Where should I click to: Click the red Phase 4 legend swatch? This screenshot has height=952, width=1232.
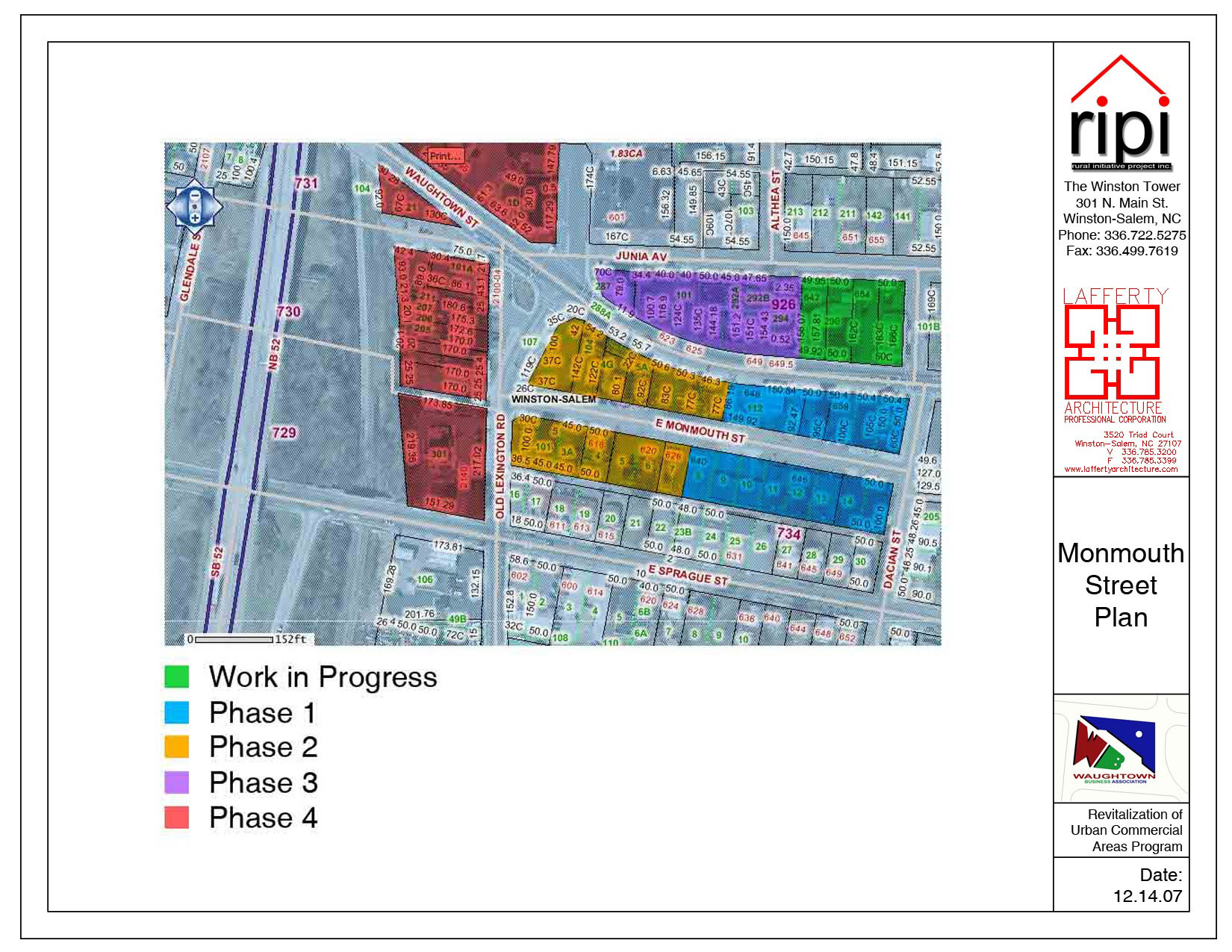click(177, 818)
